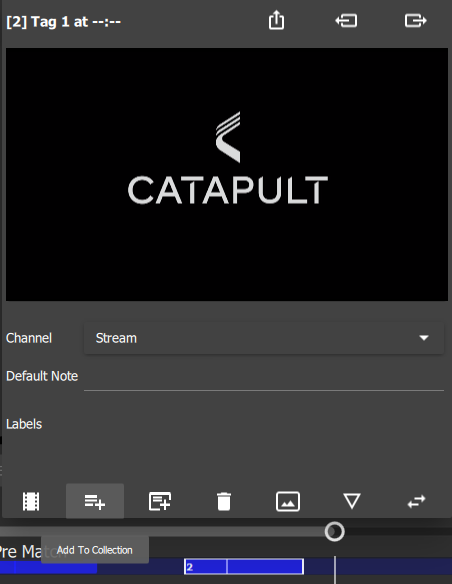The image size is (452, 584).
Task: Click the image snapshot icon
Action: tap(288, 501)
